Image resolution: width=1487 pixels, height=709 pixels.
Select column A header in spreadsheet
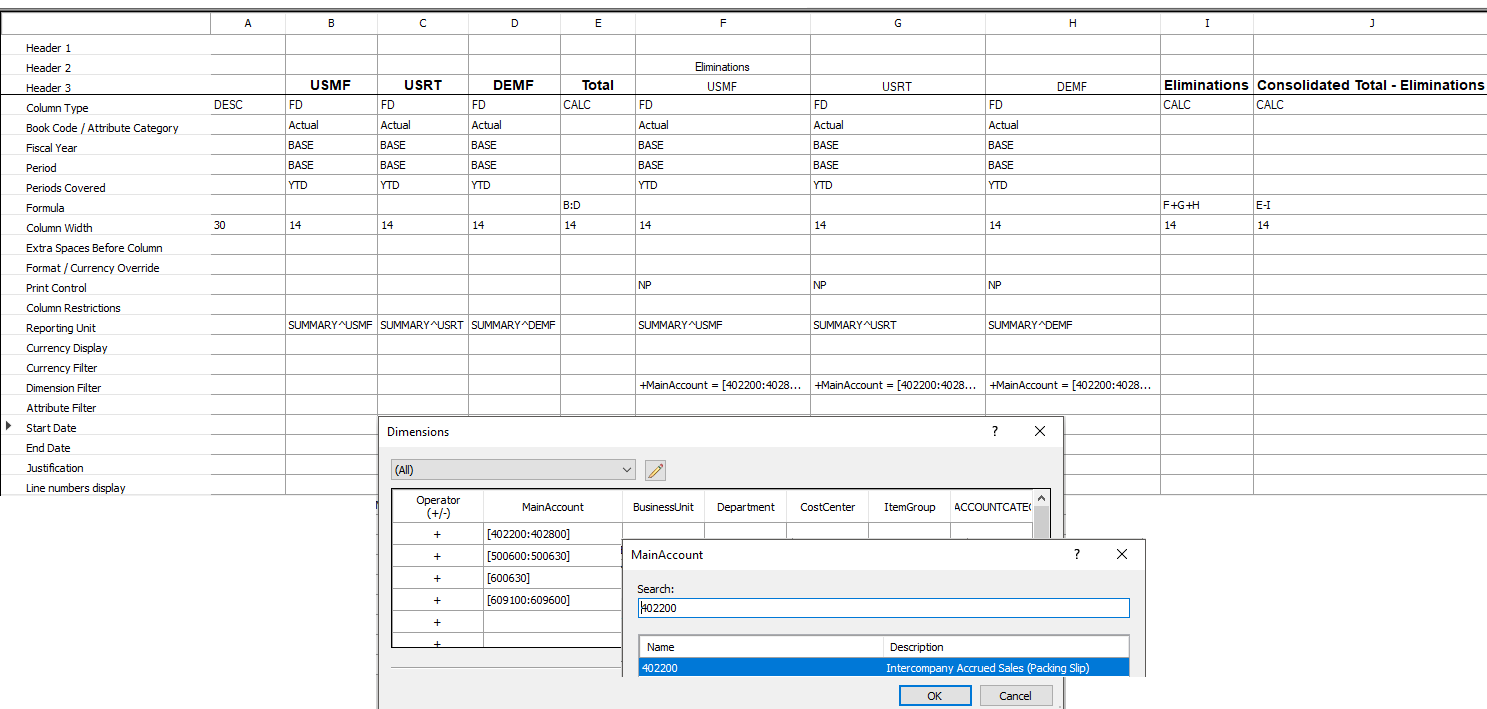[248, 23]
